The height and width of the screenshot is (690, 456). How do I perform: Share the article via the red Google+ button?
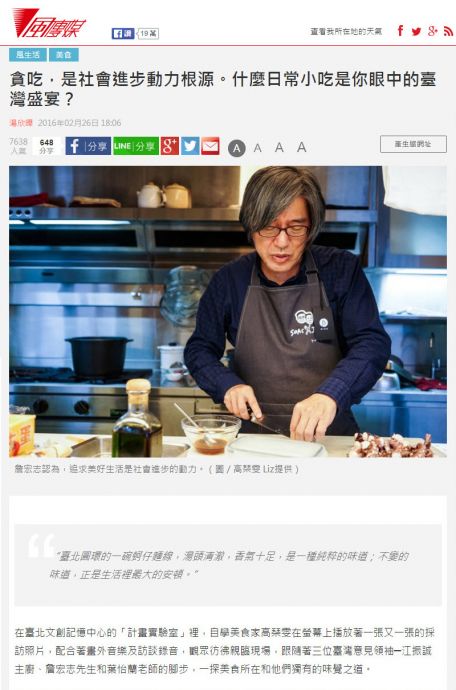170,146
